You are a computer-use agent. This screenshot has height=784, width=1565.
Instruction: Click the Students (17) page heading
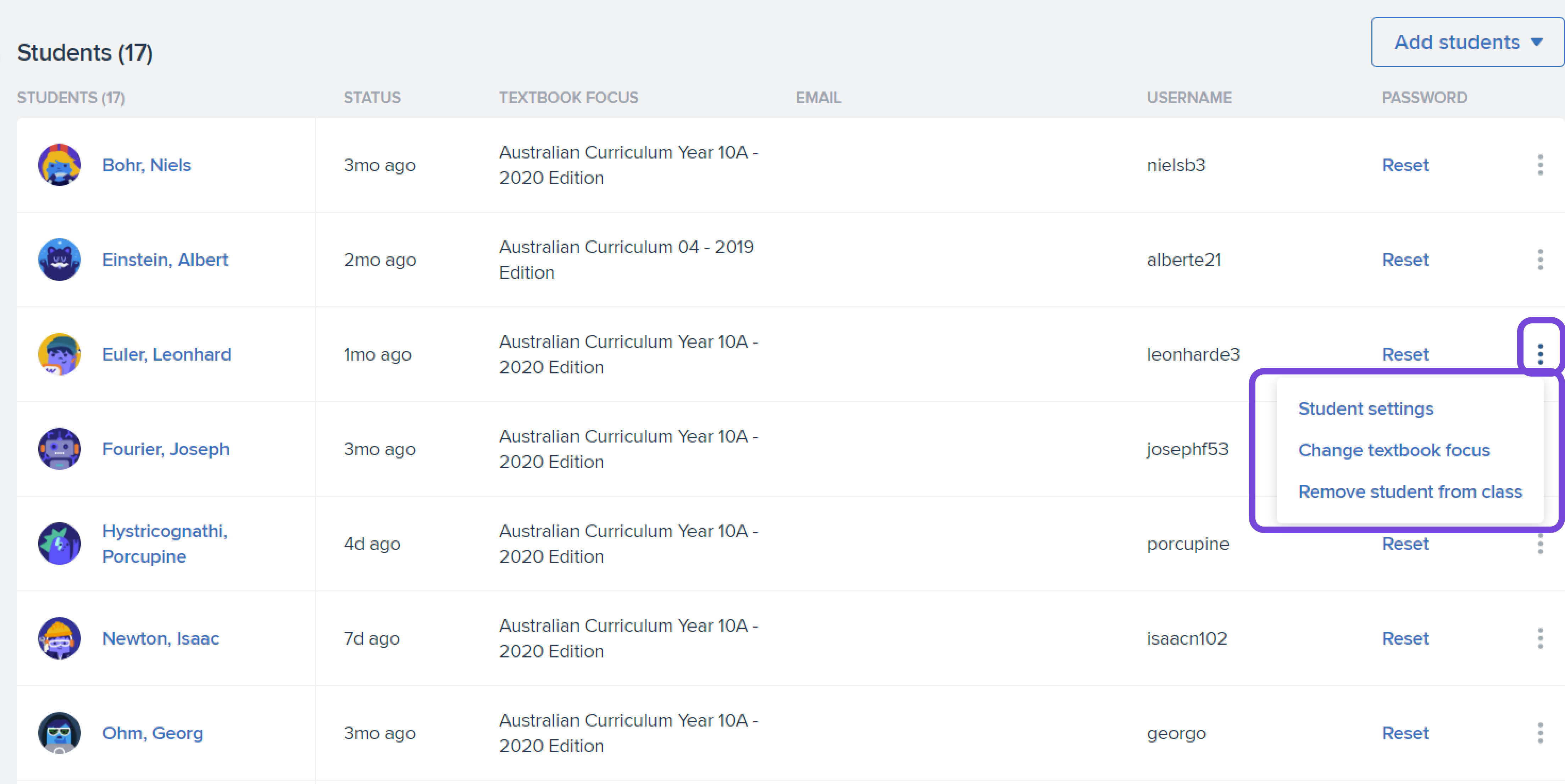(x=84, y=52)
